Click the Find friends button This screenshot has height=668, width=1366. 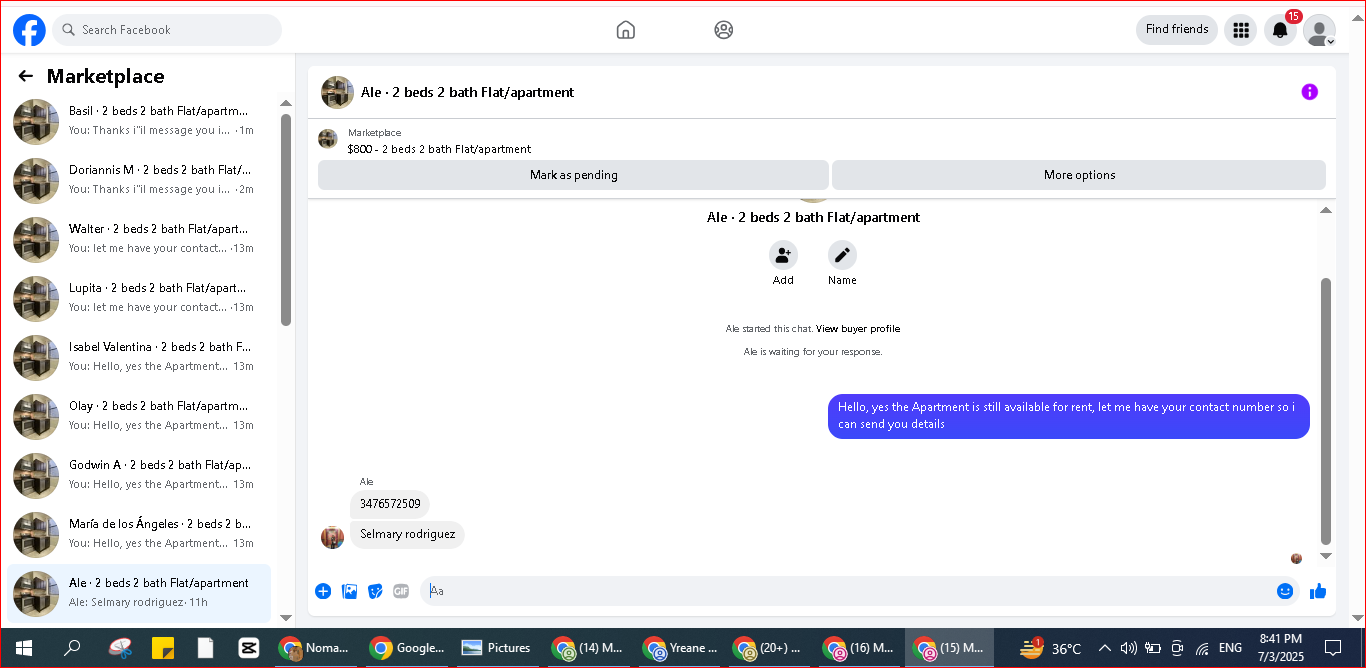[x=1177, y=30]
